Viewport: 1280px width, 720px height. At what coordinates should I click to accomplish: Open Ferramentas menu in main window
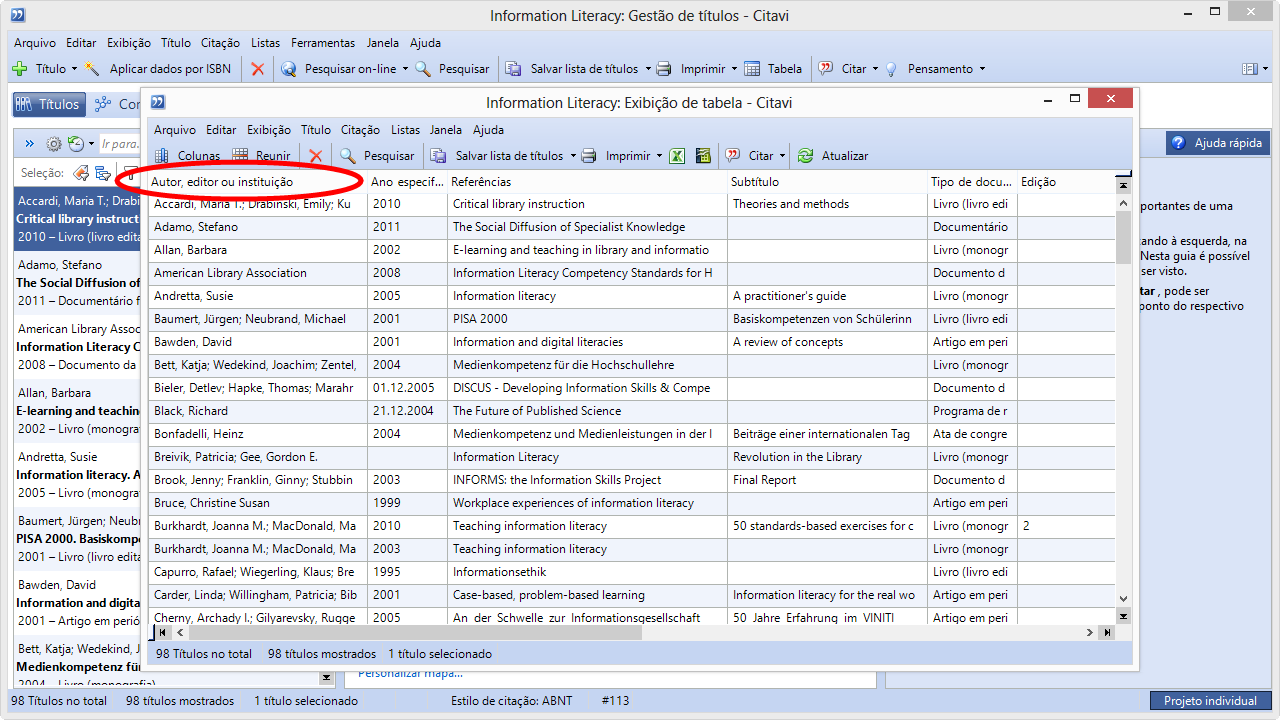(323, 43)
